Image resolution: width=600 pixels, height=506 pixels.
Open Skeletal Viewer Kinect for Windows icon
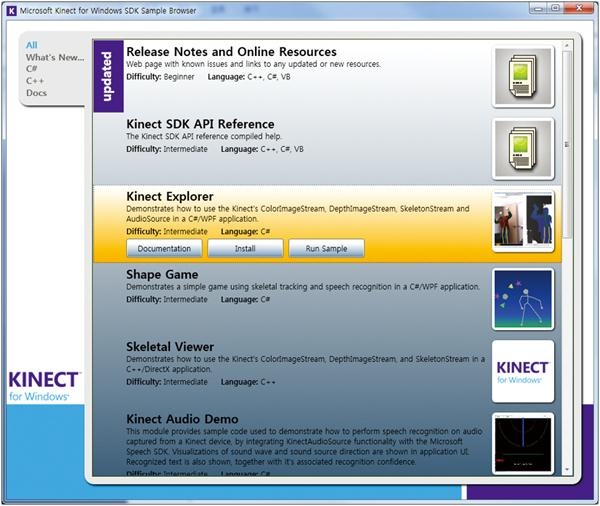[x=522, y=372]
